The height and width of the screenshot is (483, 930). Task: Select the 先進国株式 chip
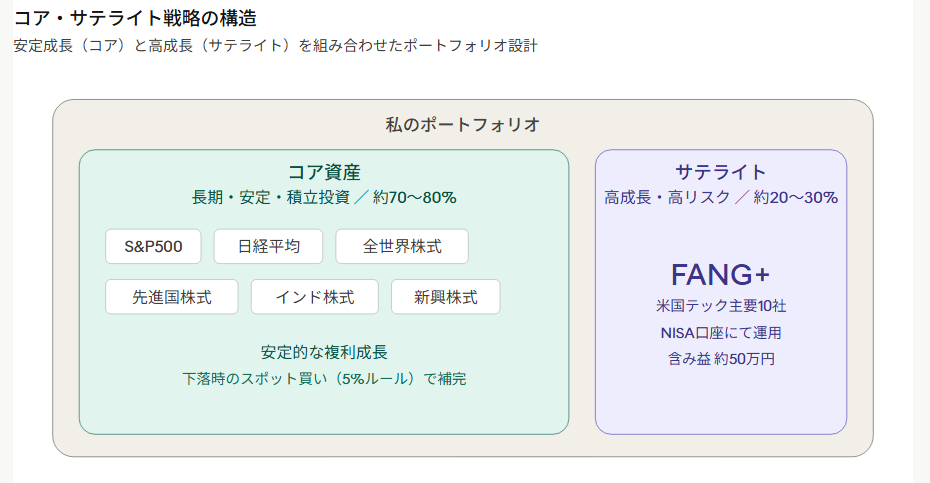coord(172,297)
